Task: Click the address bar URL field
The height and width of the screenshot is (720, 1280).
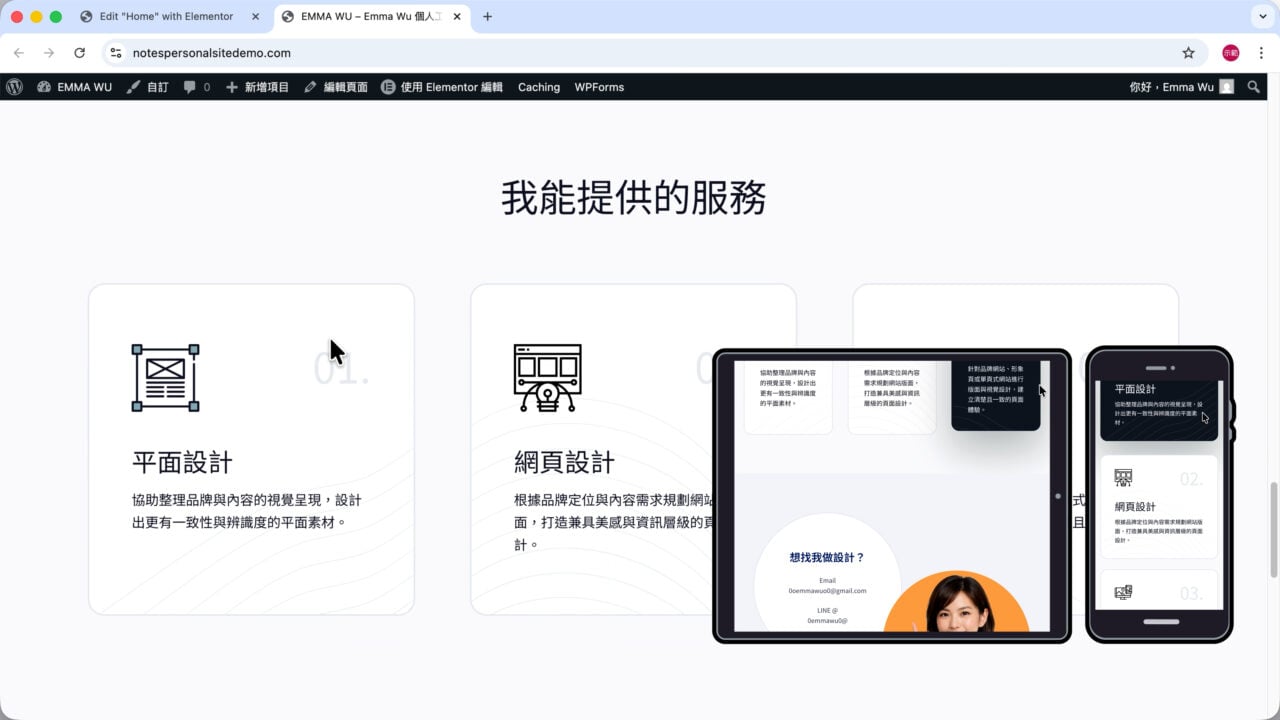Action: (640, 53)
